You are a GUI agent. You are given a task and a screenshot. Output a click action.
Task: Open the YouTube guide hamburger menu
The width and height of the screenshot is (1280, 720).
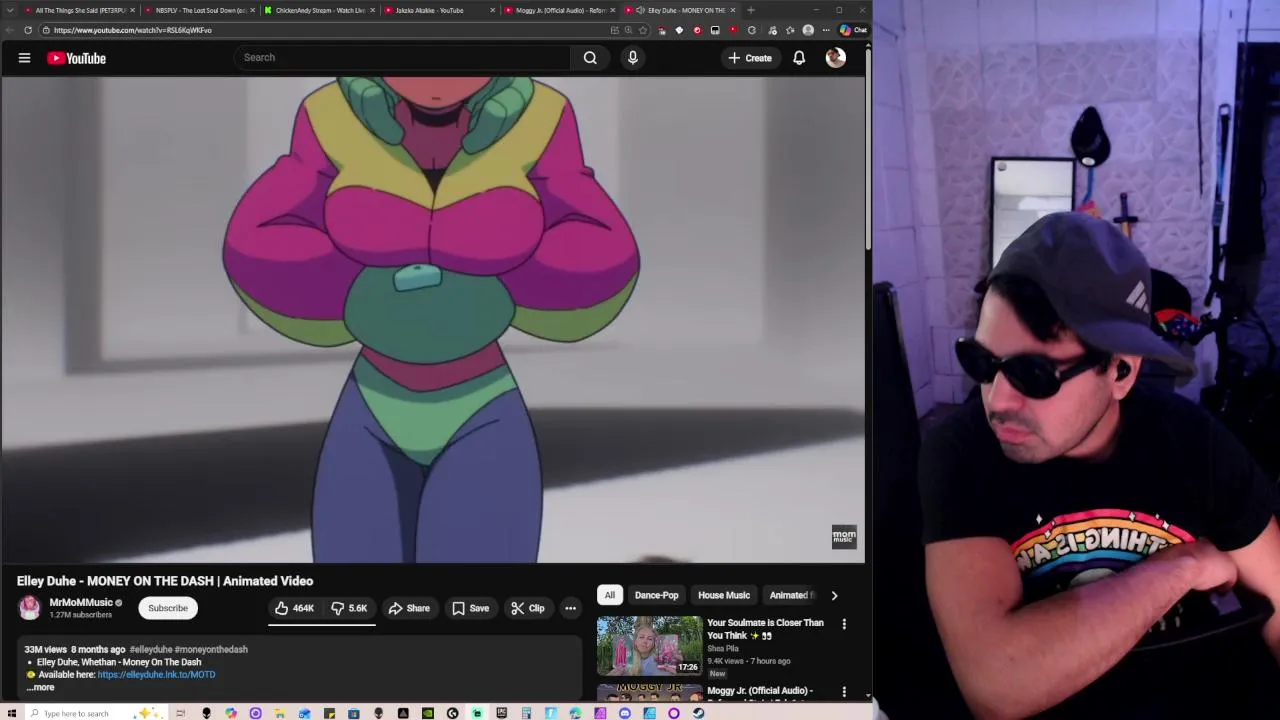24,58
